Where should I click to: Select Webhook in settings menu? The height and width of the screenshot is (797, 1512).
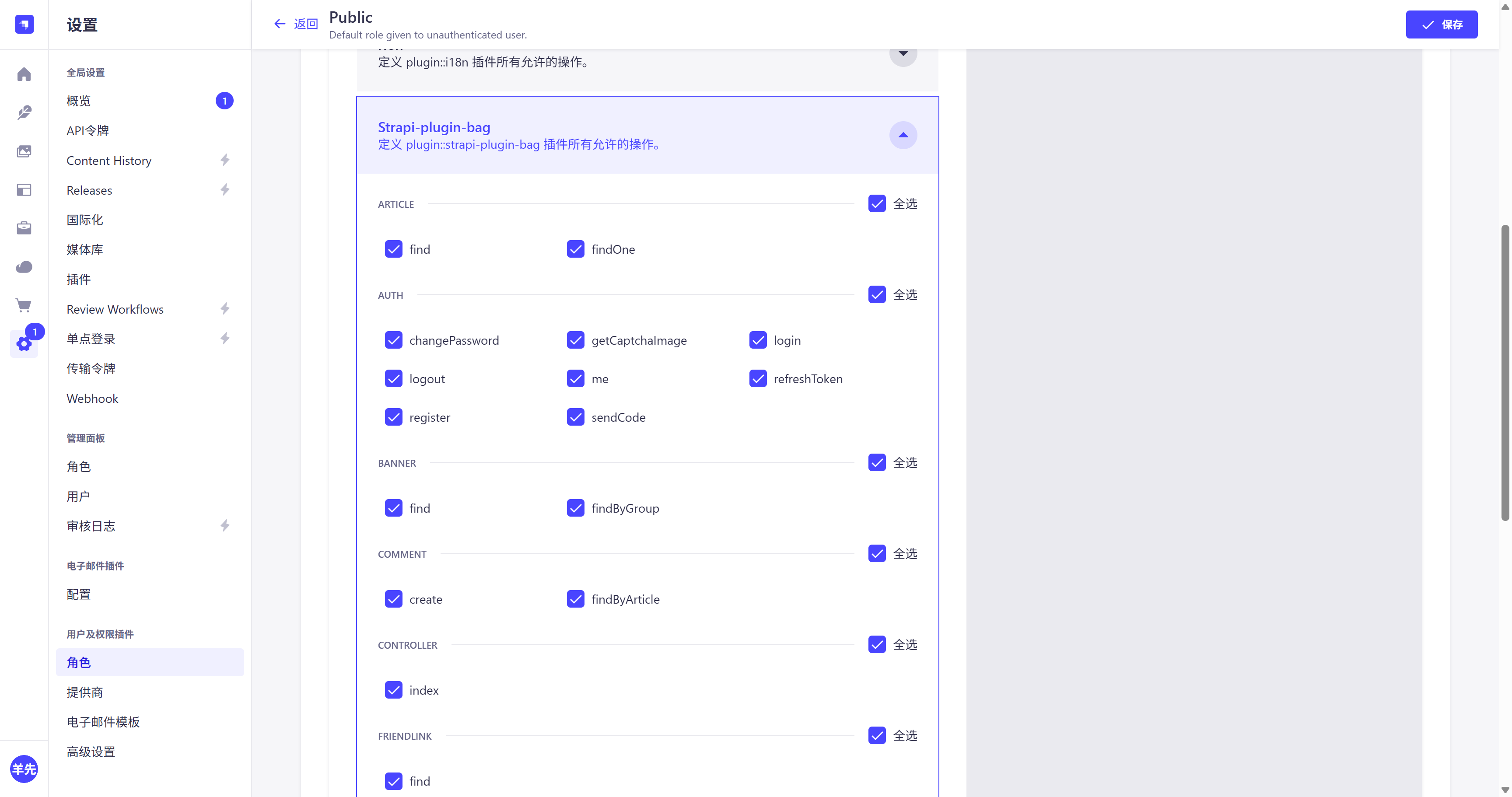[92, 398]
